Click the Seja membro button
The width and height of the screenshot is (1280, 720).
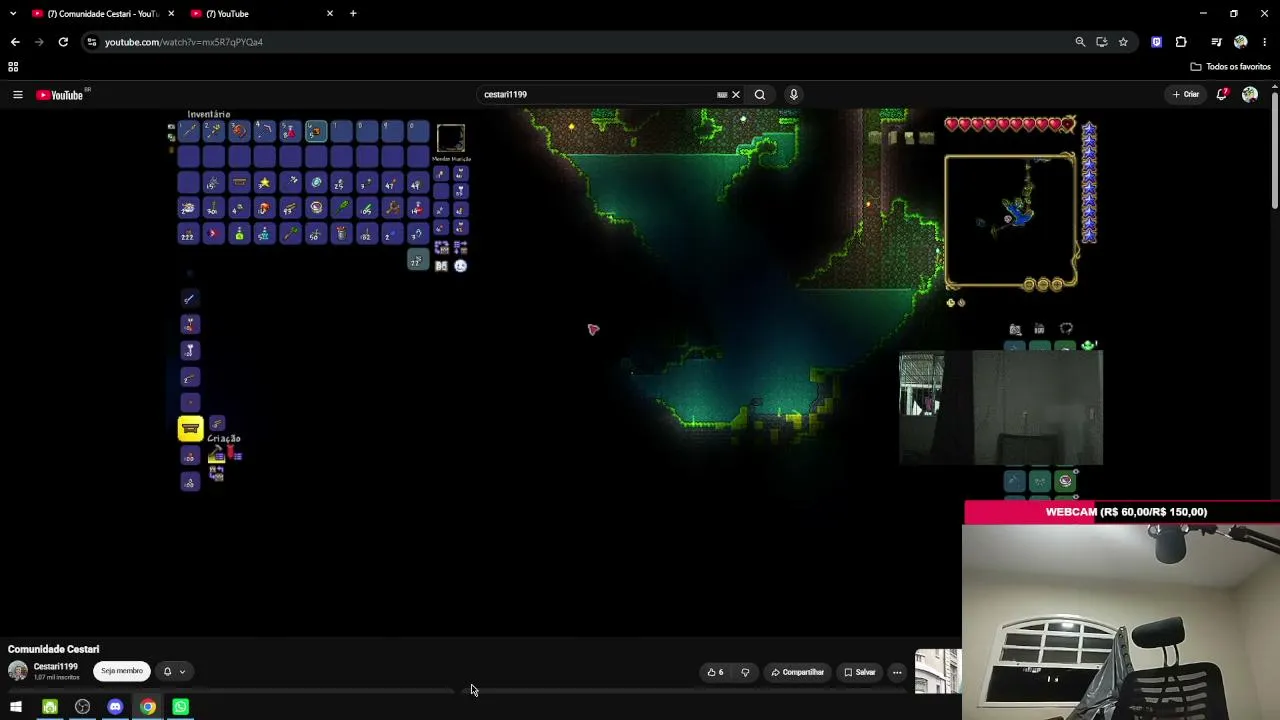[x=122, y=671]
